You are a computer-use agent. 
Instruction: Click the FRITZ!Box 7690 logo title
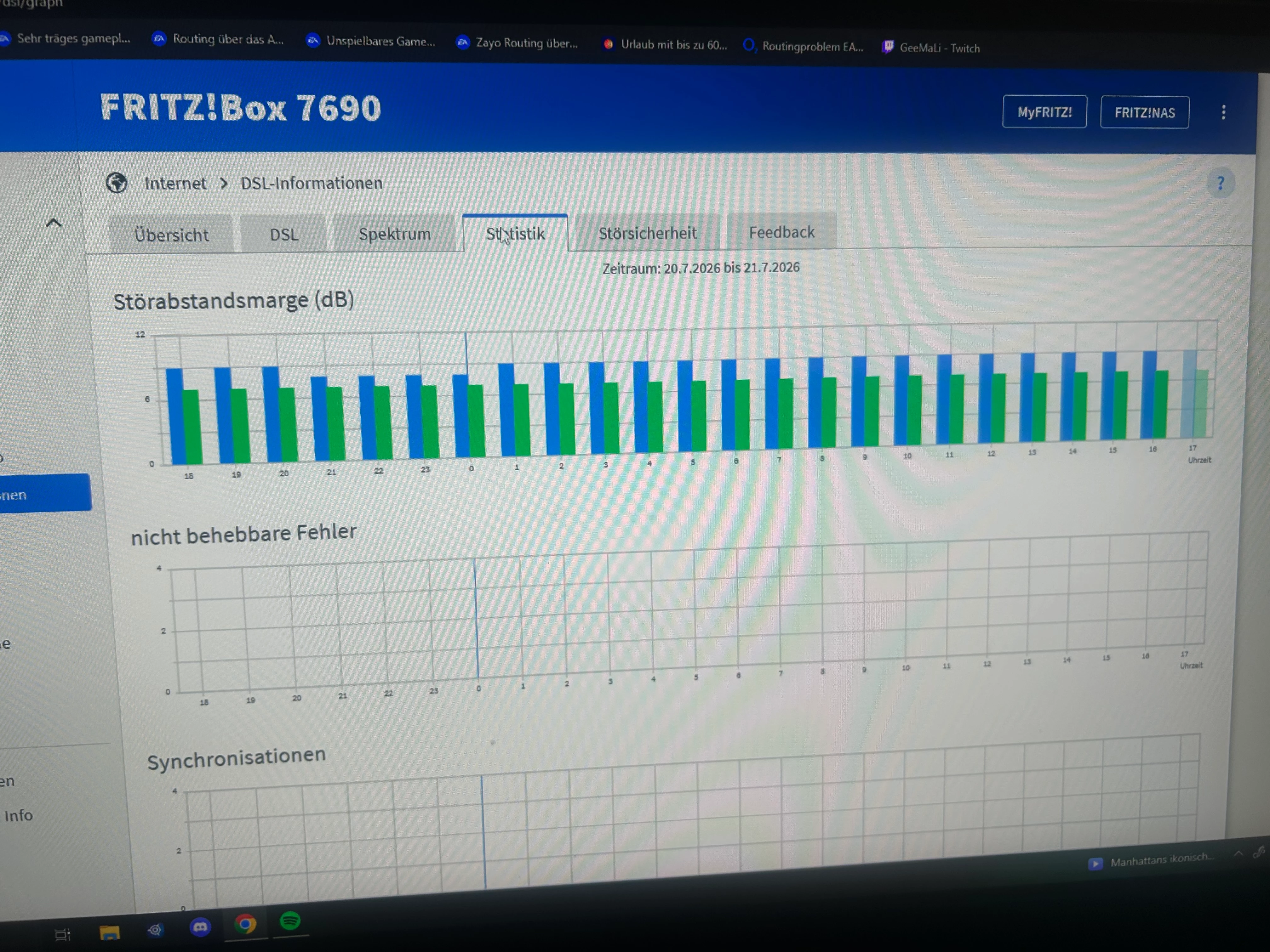(x=241, y=107)
